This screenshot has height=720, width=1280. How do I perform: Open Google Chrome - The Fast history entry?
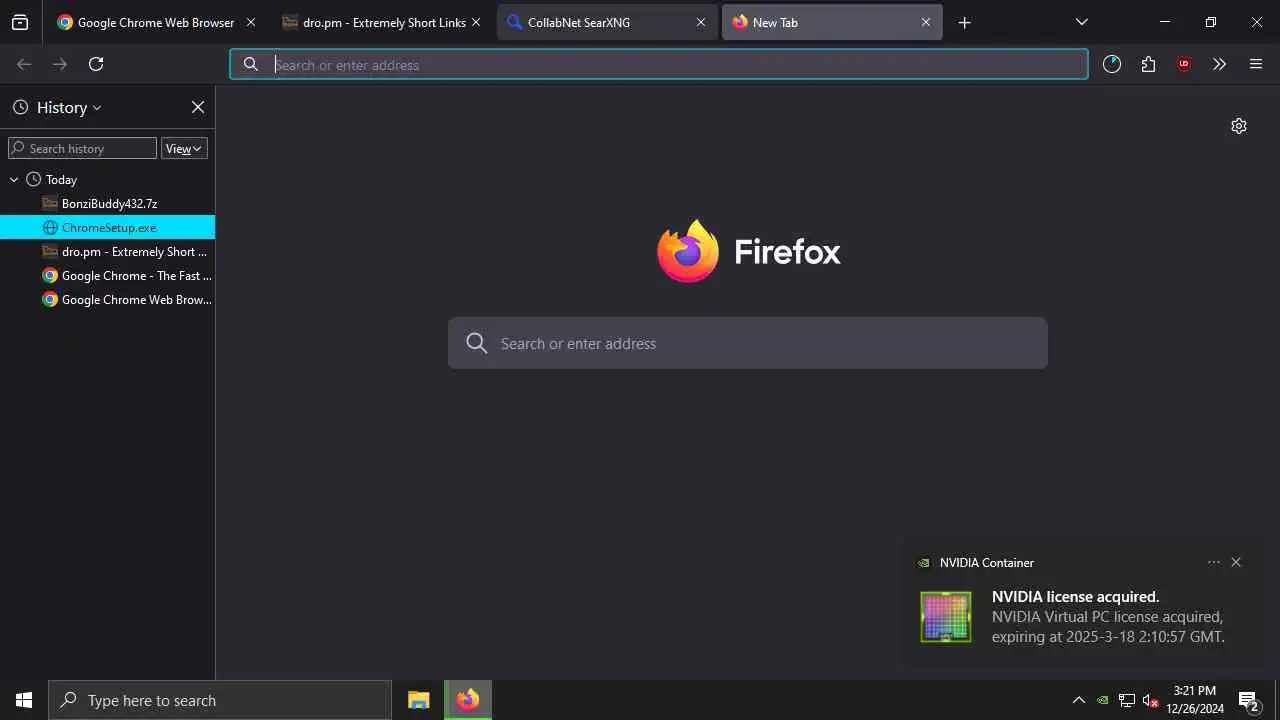[107, 275]
